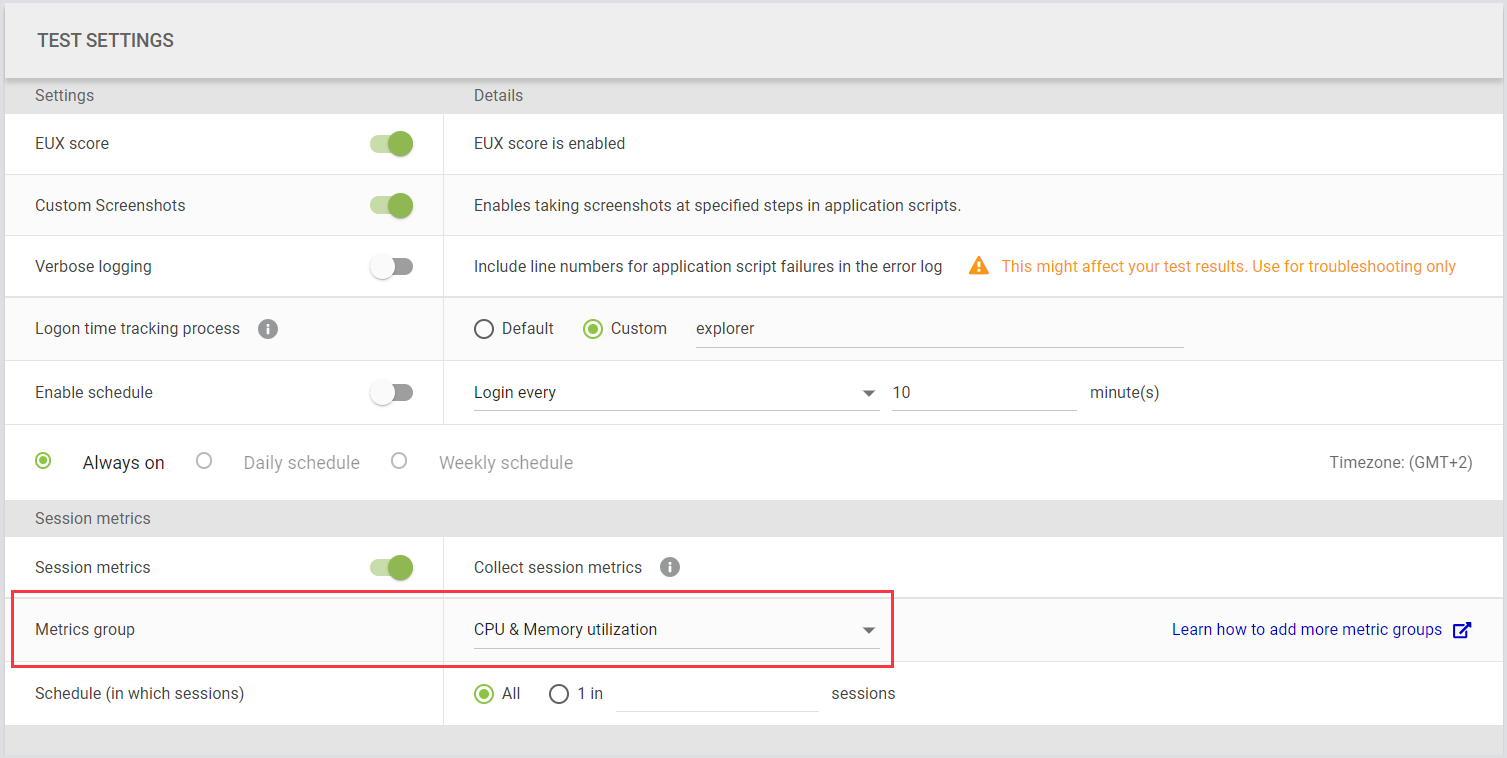
Task: Open the Login every dropdown
Action: click(x=675, y=393)
